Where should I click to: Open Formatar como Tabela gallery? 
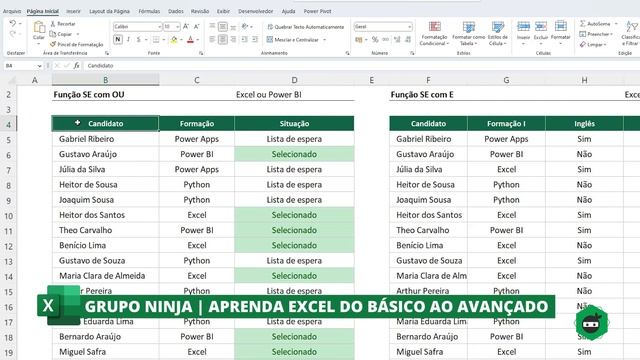(469, 33)
